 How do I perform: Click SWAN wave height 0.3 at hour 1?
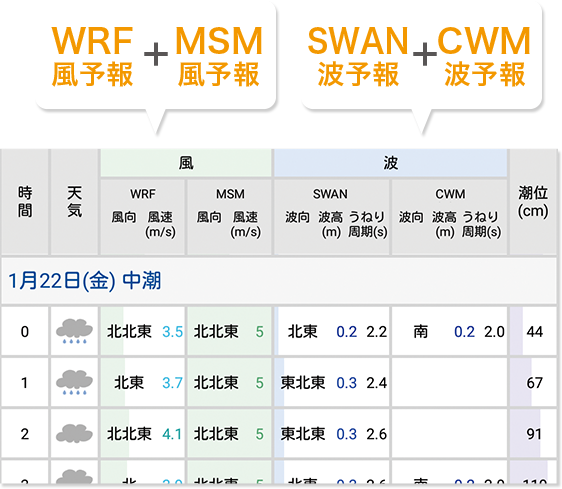point(347,383)
